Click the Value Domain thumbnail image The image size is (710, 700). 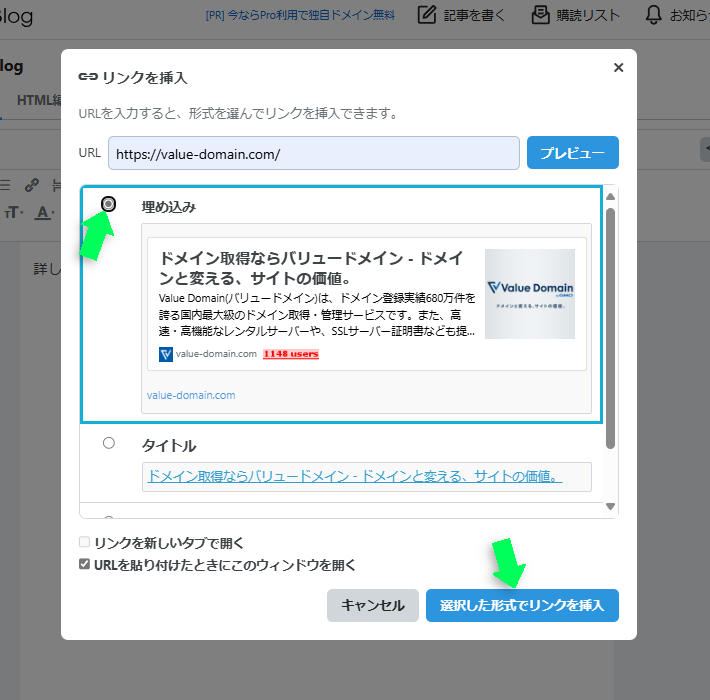pyautogui.click(x=530, y=294)
